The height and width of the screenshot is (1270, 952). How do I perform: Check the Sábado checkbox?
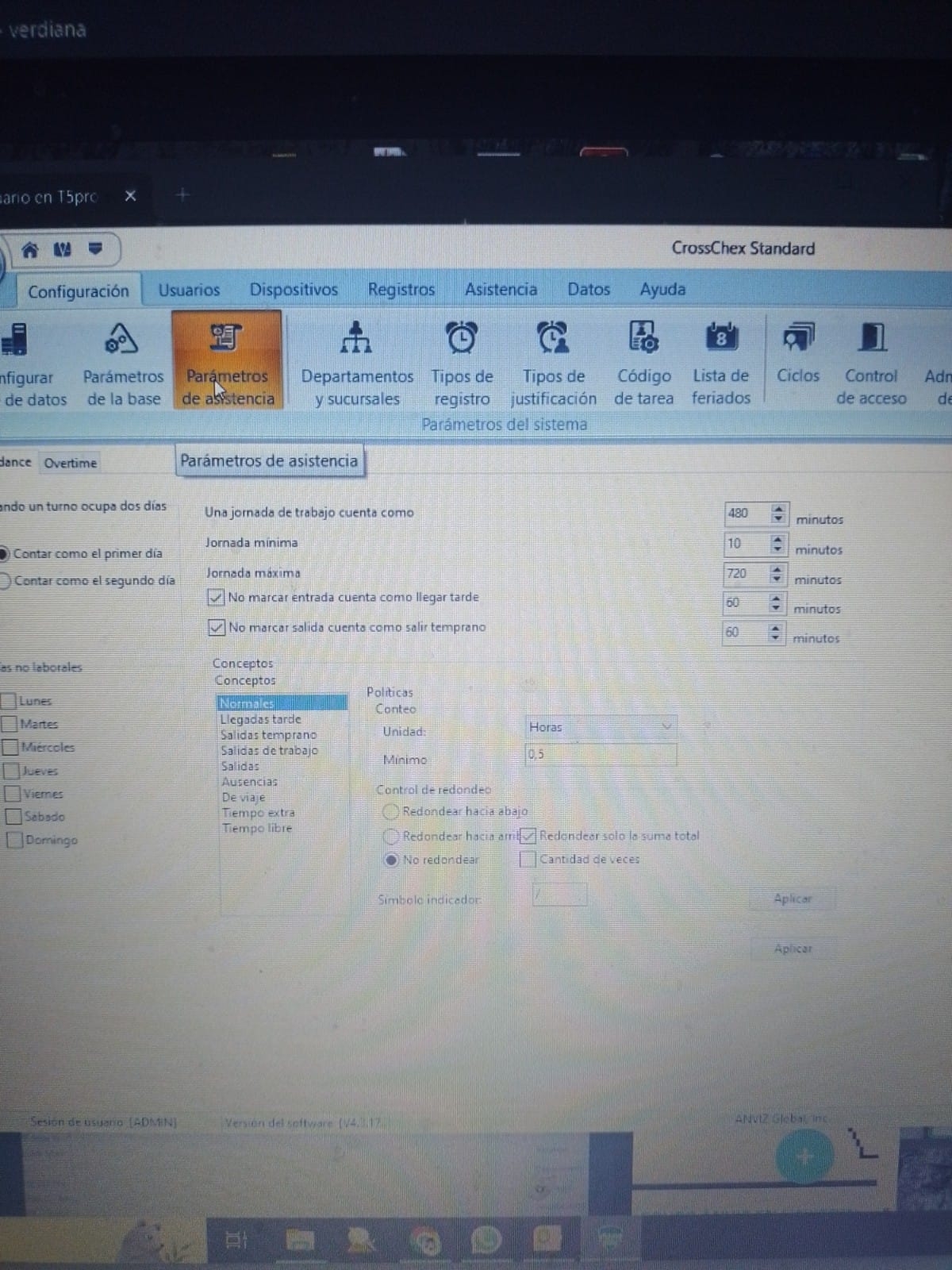coord(13,817)
